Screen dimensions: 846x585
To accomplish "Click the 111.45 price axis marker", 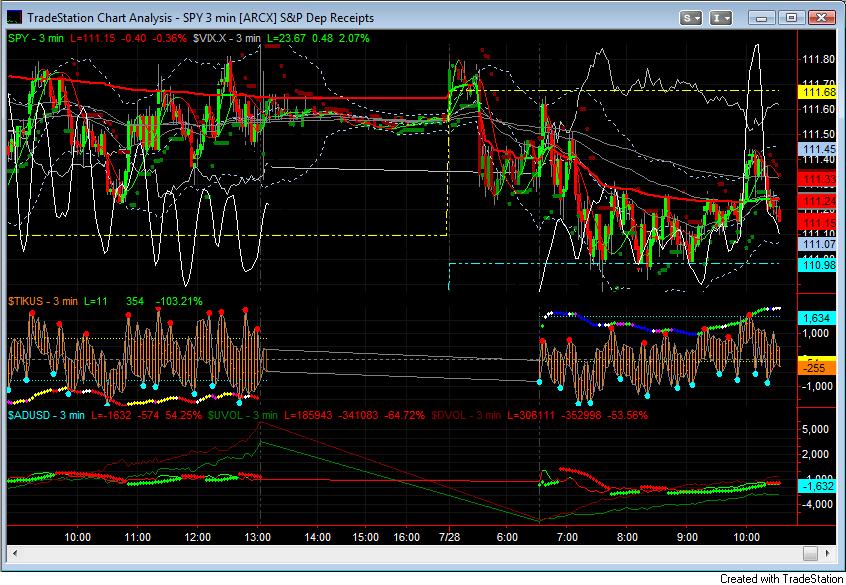I will click(x=819, y=148).
